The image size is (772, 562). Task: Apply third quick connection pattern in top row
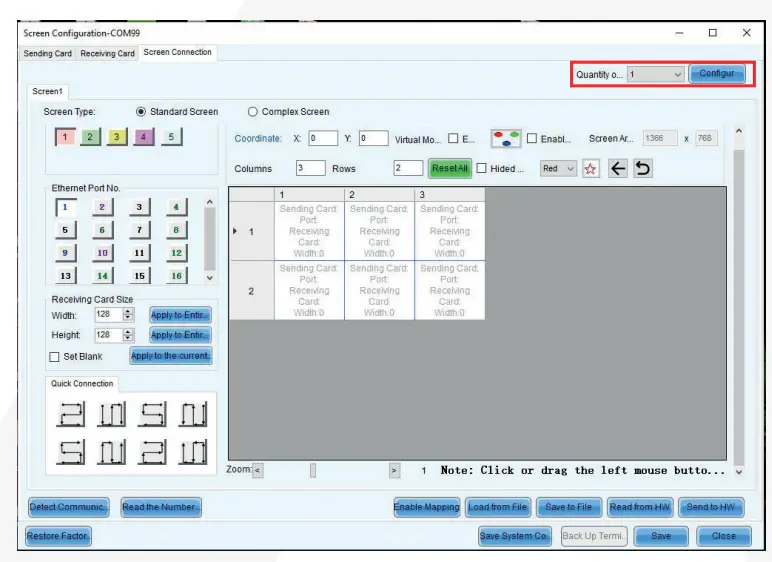152,414
